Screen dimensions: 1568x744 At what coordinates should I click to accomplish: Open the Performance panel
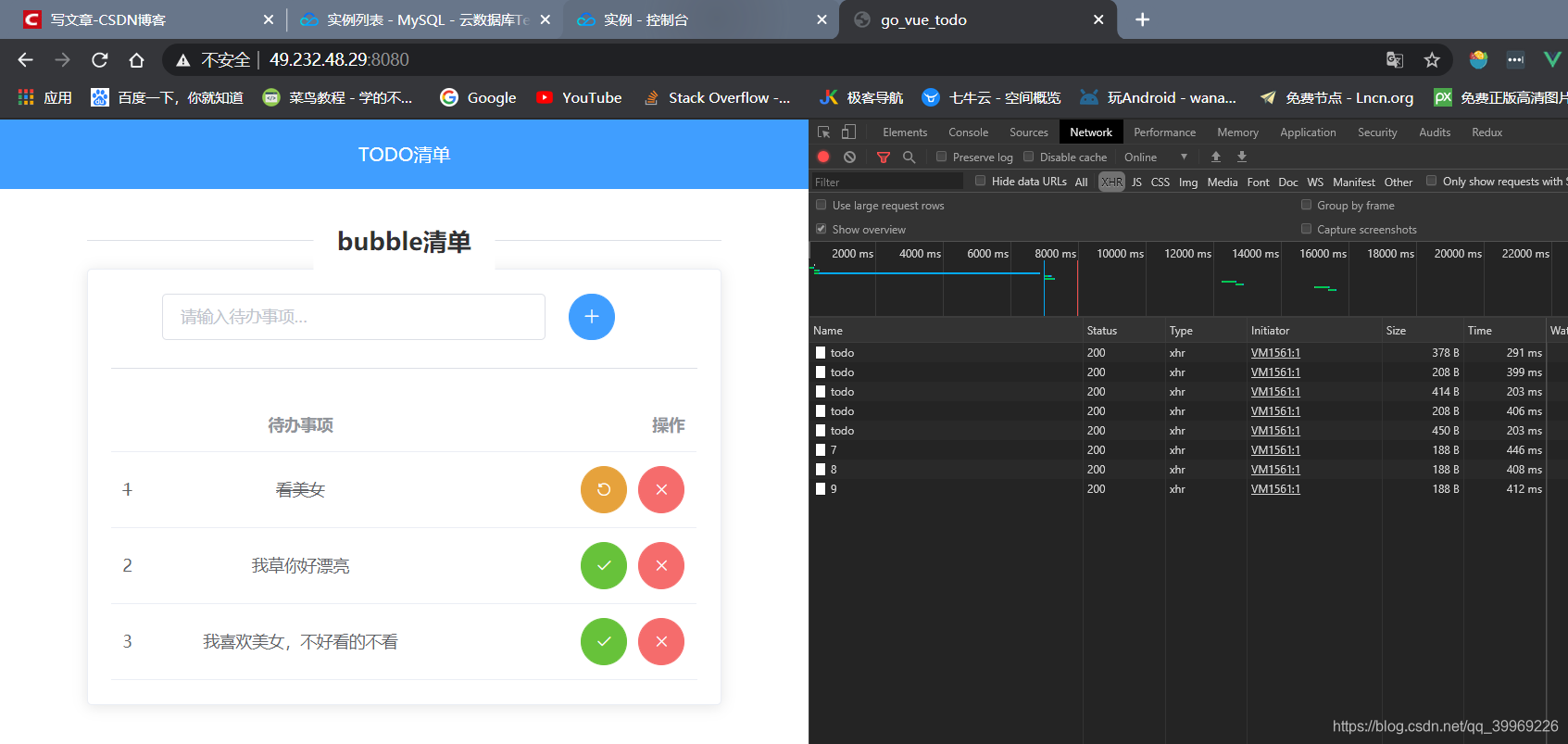coord(1164,132)
